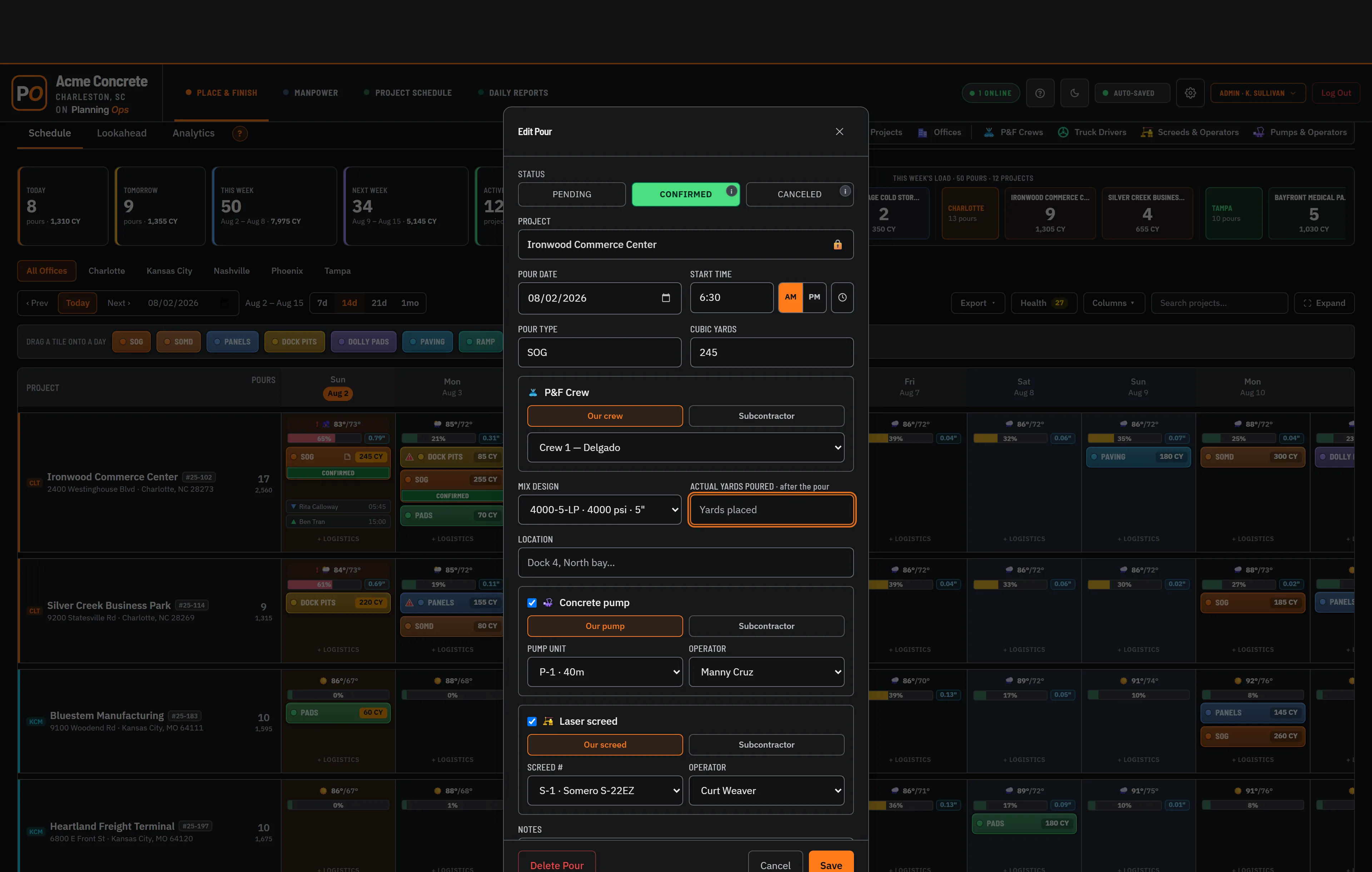Click the Yards placed input field
Image resolution: width=1372 pixels, height=872 pixels.
coord(771,510)
